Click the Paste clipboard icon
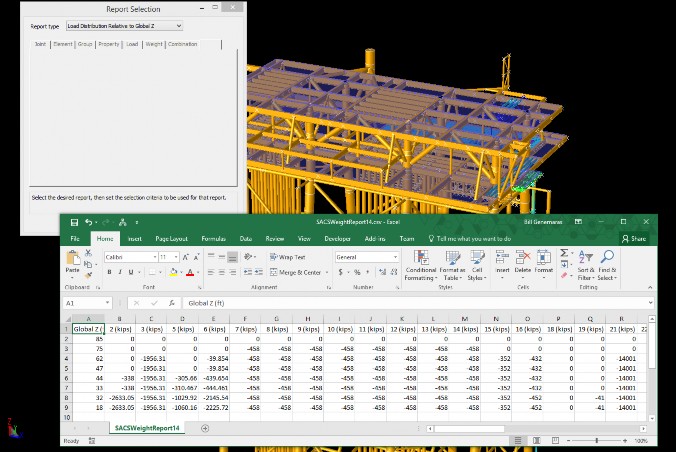The image size is (676, 452). tap(72, 258)
